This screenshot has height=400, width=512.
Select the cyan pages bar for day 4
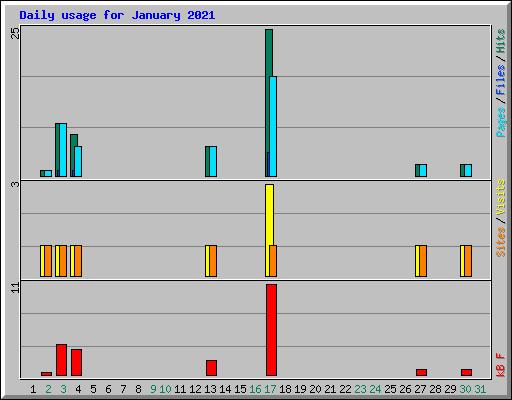(x=78, y=161)
